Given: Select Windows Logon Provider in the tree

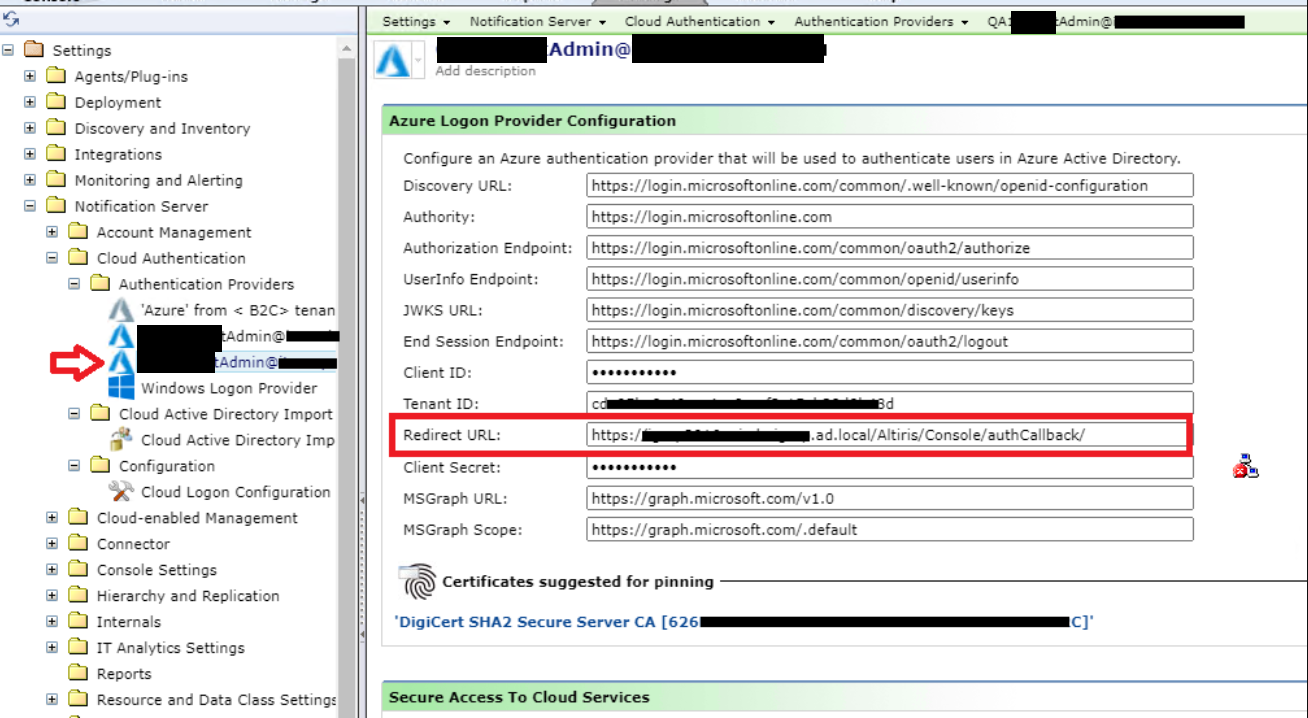Looking at the screenshot, I should pos(229,388).
